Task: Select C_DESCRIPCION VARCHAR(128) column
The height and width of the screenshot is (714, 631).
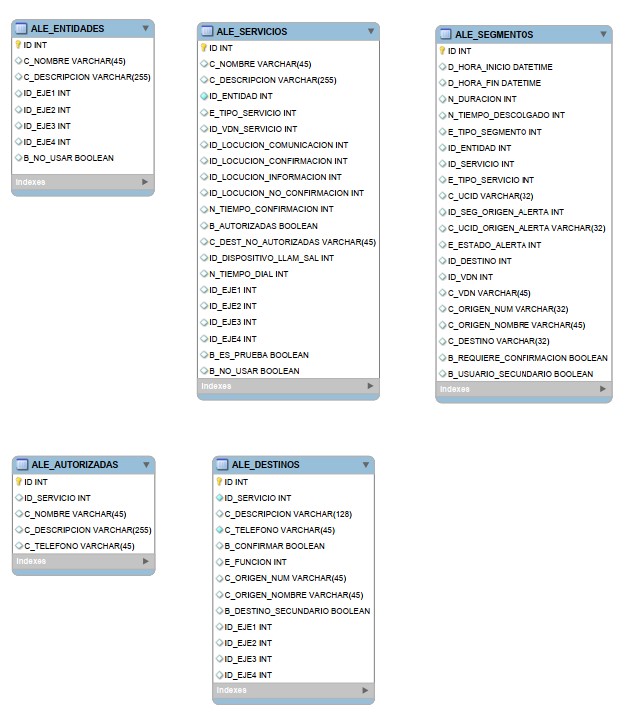Action: [x=288, y=514]
